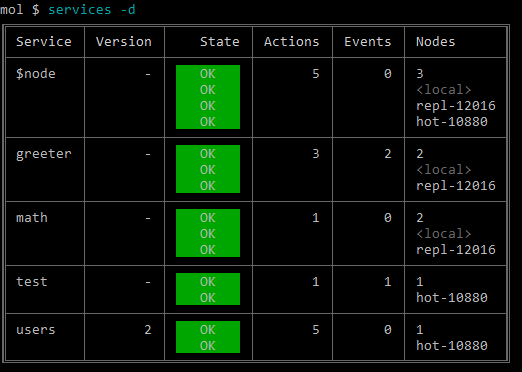Select the 'Version' column header
This screenshot has width=522, height=372.
click(x=124, y=42)
